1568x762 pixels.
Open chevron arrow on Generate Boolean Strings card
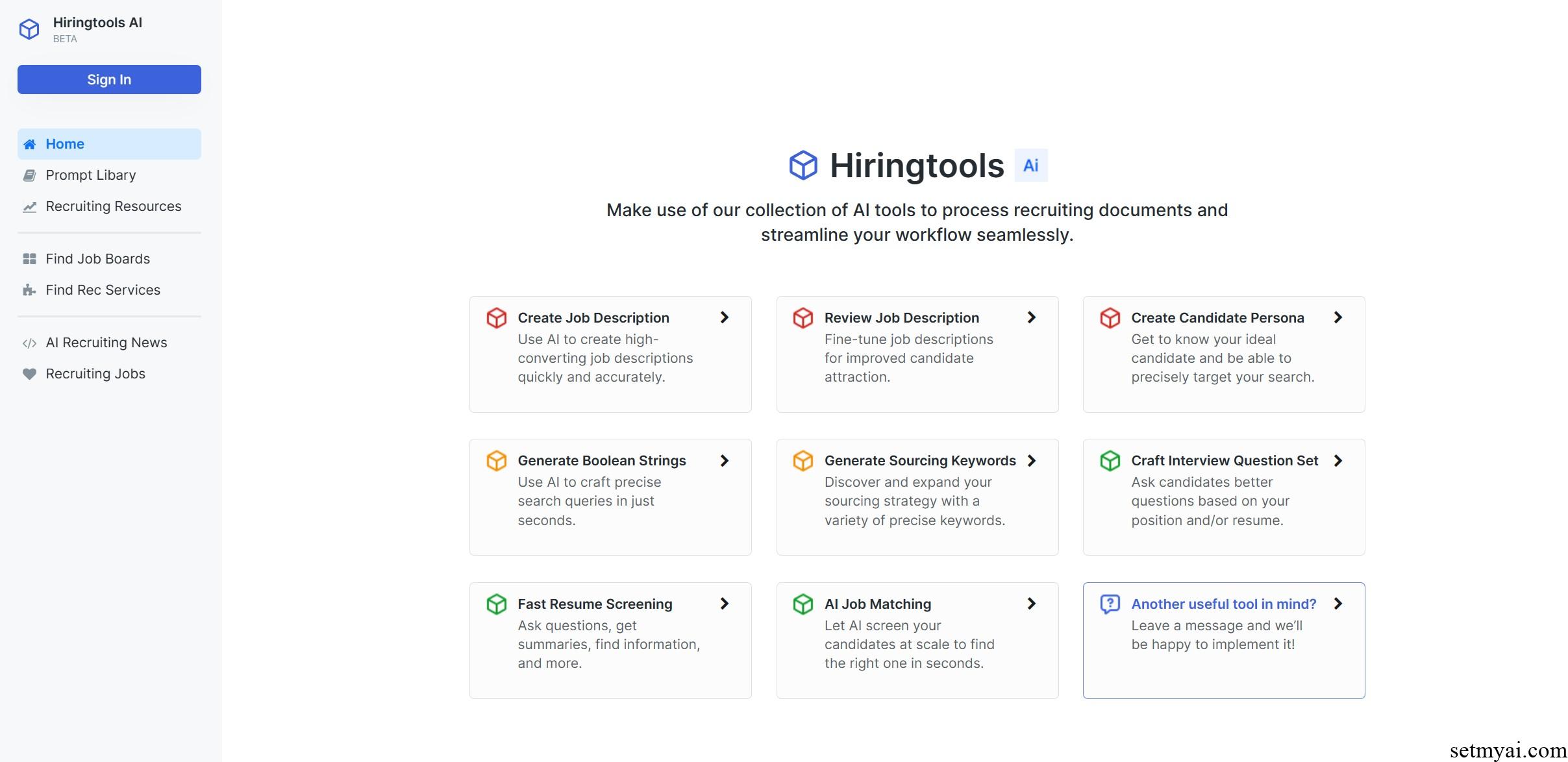725,461
